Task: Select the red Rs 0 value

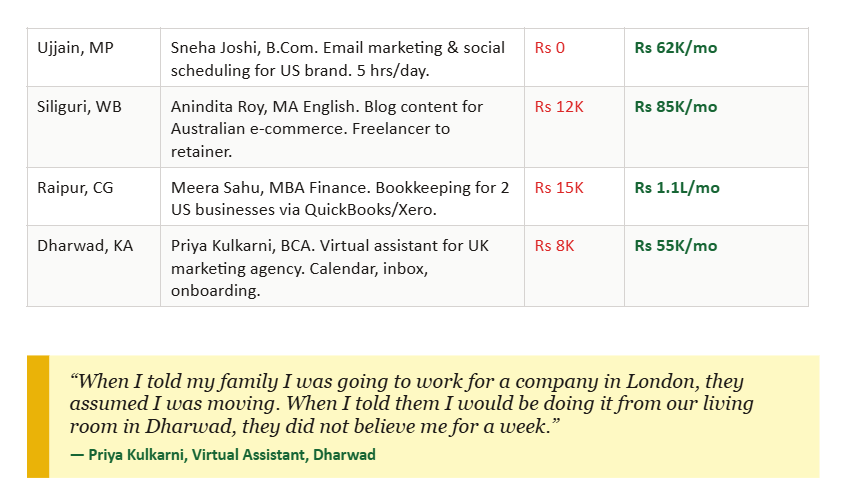Action: (550, 48)
